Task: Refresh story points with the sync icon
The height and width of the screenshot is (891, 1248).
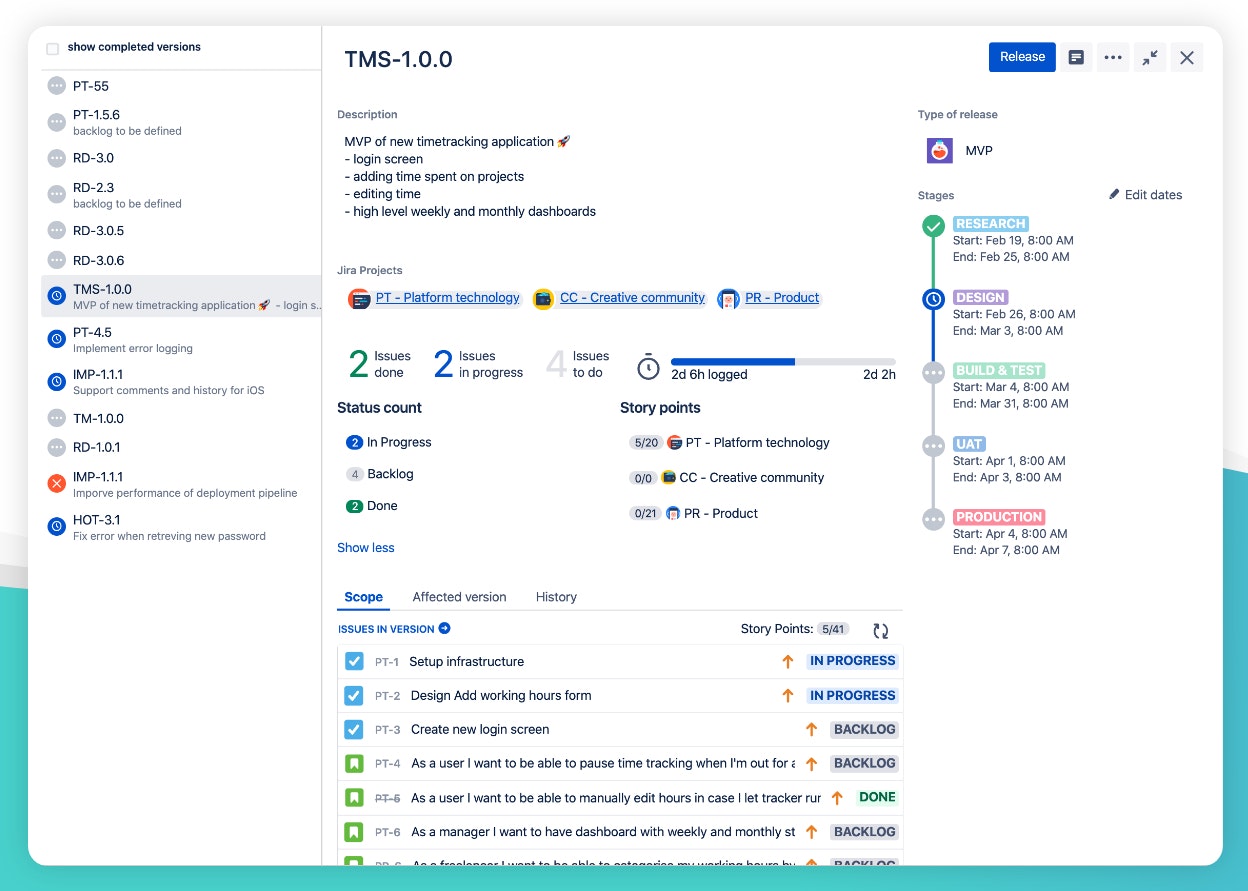Action: point(880,630)
